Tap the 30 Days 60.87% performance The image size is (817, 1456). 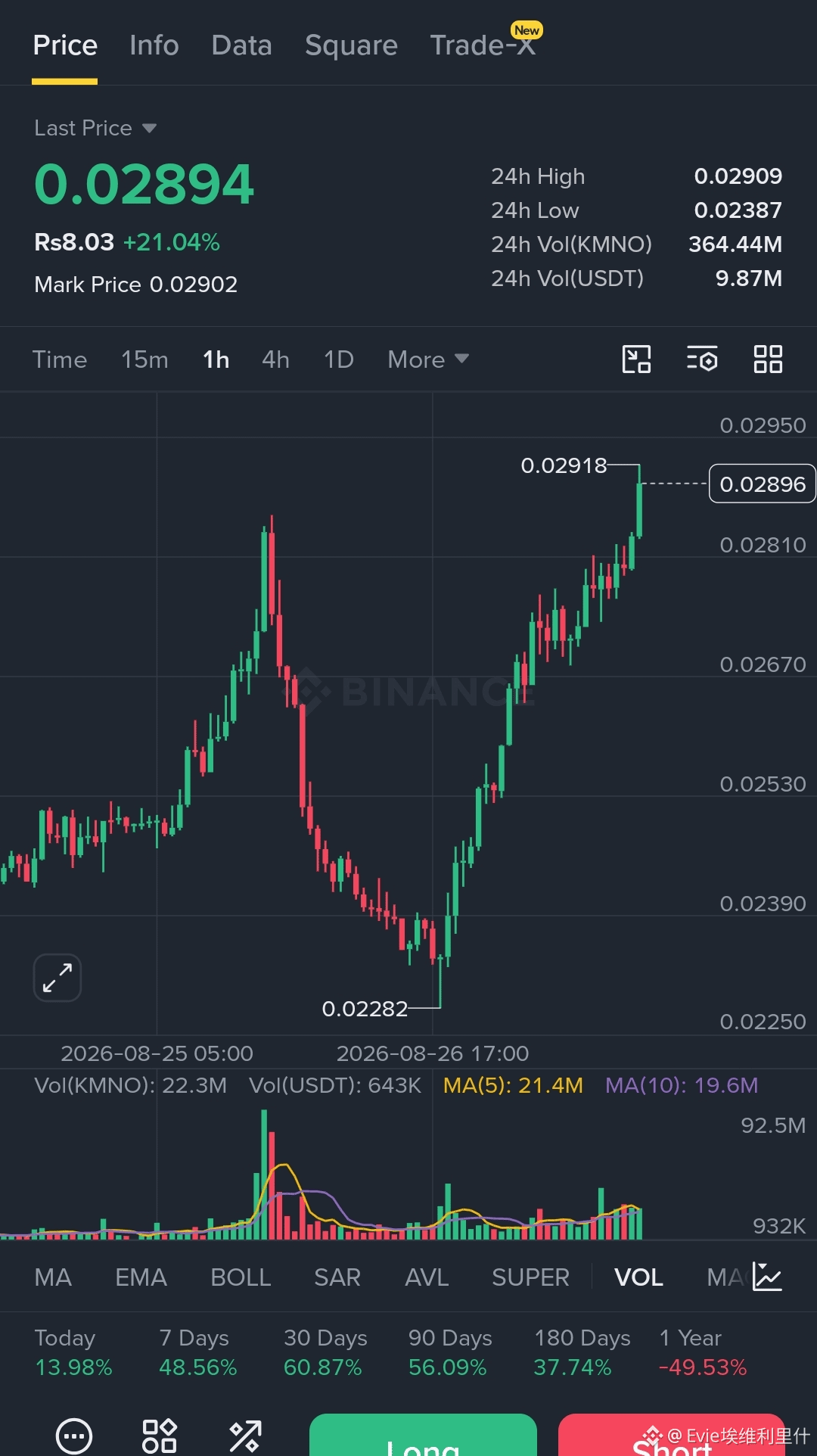pyautogui.click(x=325, y=1353)
